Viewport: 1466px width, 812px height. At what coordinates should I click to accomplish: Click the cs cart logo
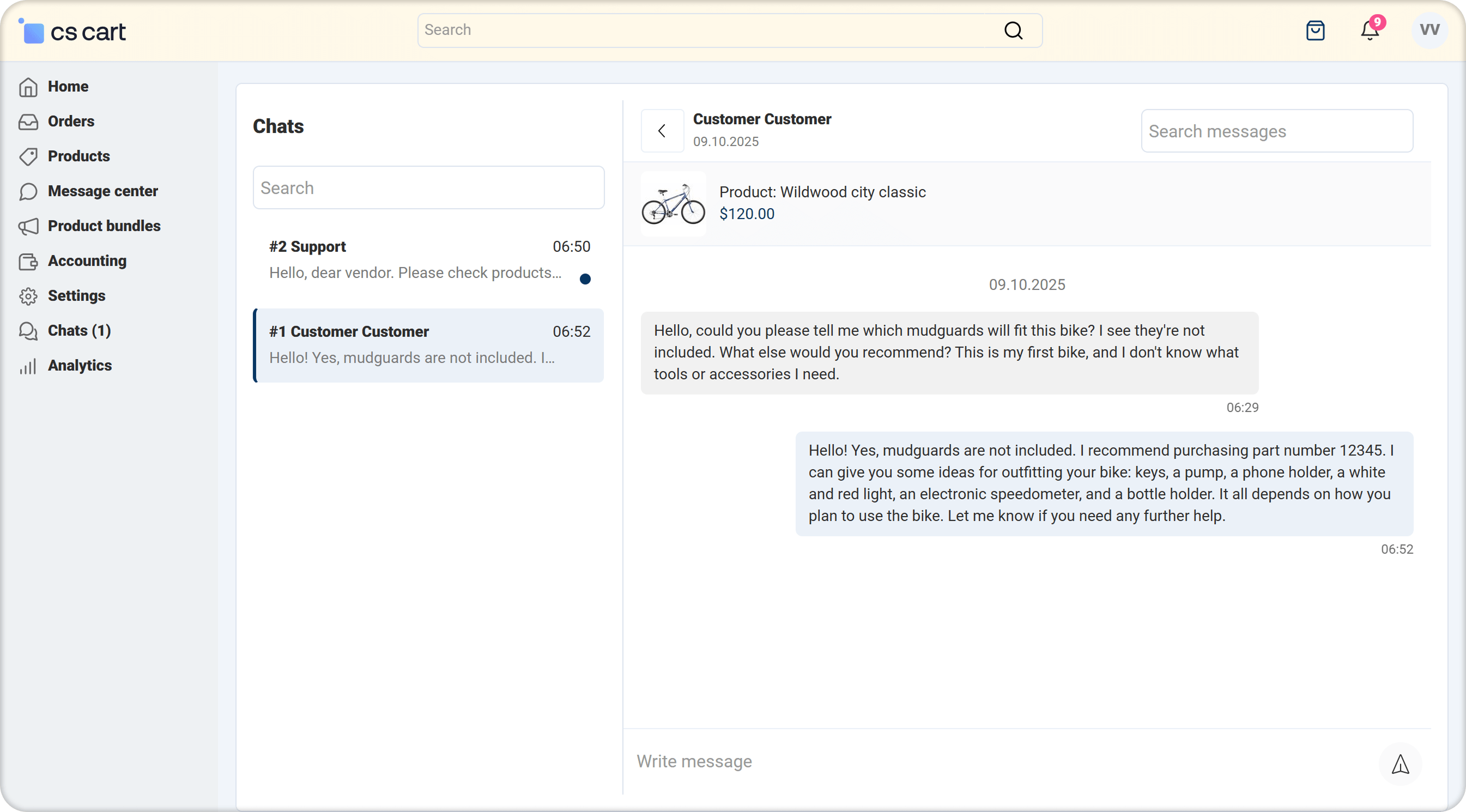coord(73,31)
